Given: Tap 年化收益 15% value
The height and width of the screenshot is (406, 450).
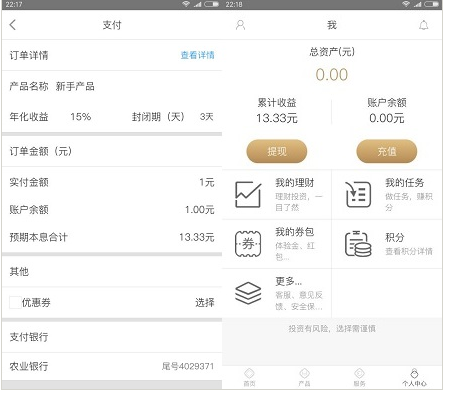Looking at the screenshot, I should tap(81, 117).
